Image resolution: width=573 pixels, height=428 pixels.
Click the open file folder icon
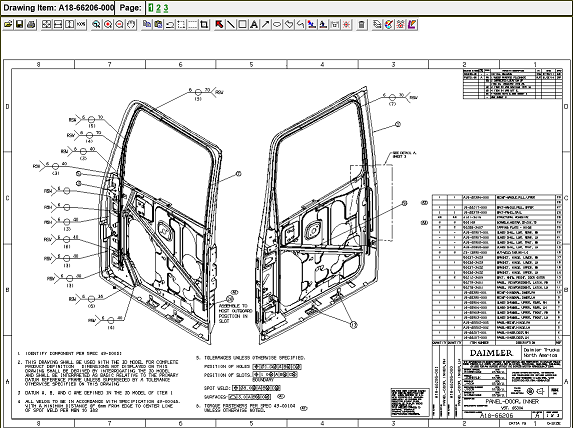pos(8,24)
